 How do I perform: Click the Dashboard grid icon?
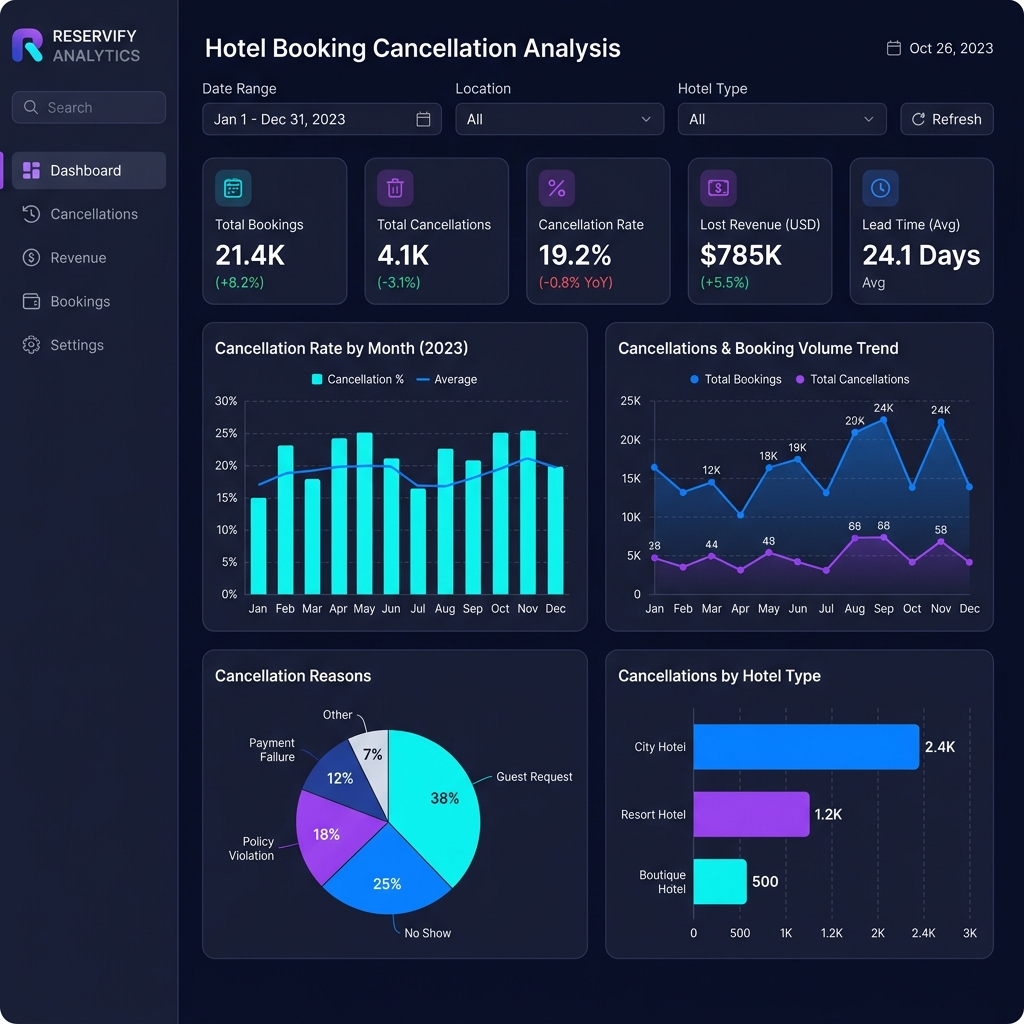click(31, 170)
